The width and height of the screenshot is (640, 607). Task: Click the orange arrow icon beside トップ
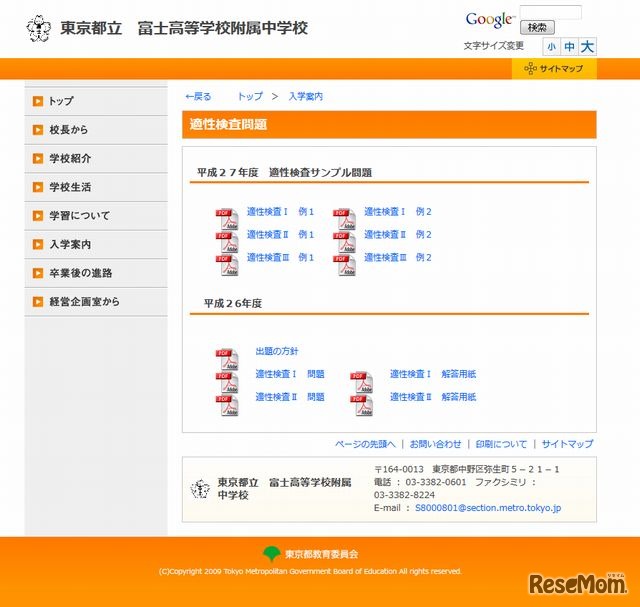[38, 101]
